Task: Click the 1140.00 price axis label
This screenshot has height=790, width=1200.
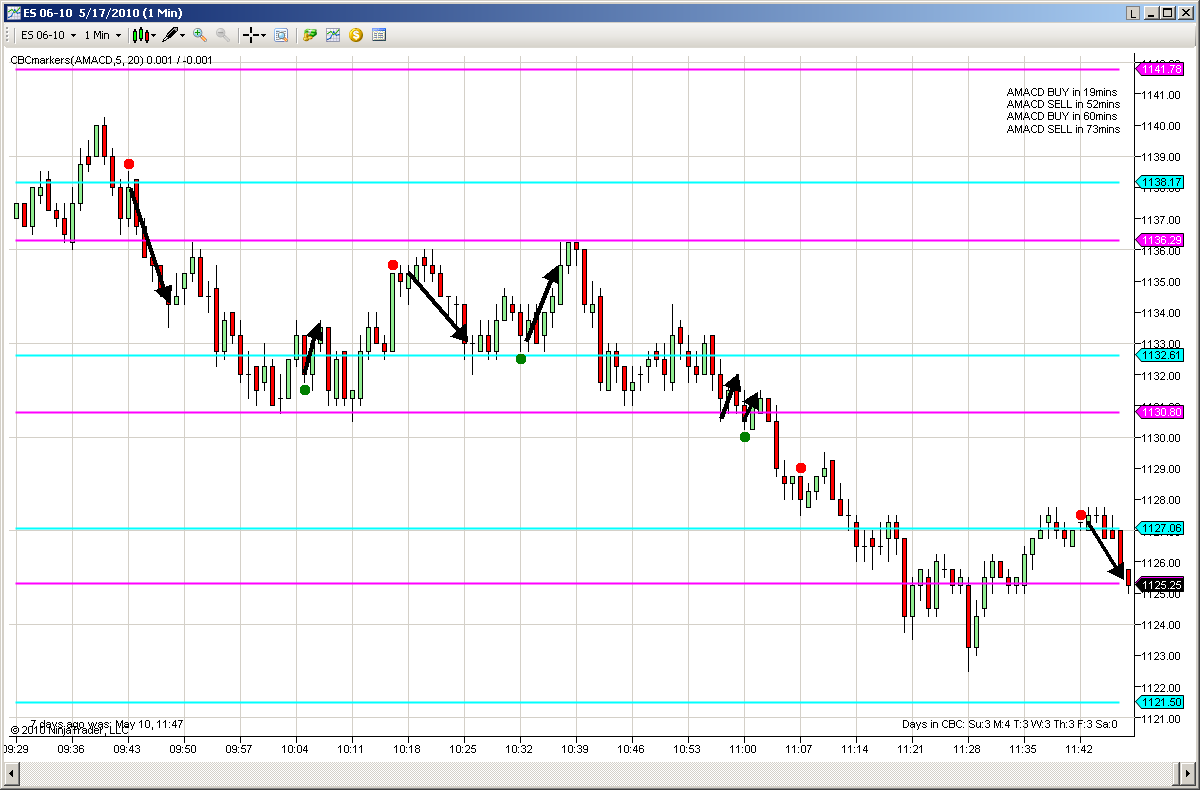Action: (1161, 126)
